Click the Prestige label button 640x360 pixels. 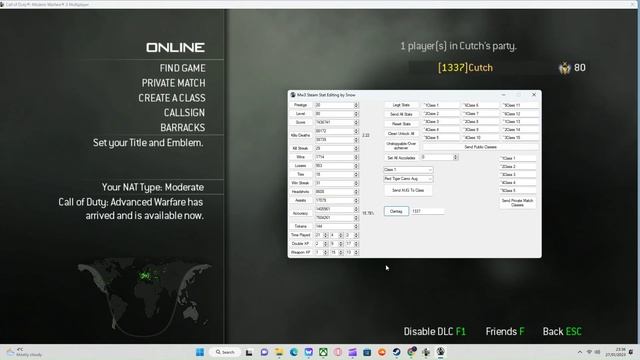(x=300, y=105)
